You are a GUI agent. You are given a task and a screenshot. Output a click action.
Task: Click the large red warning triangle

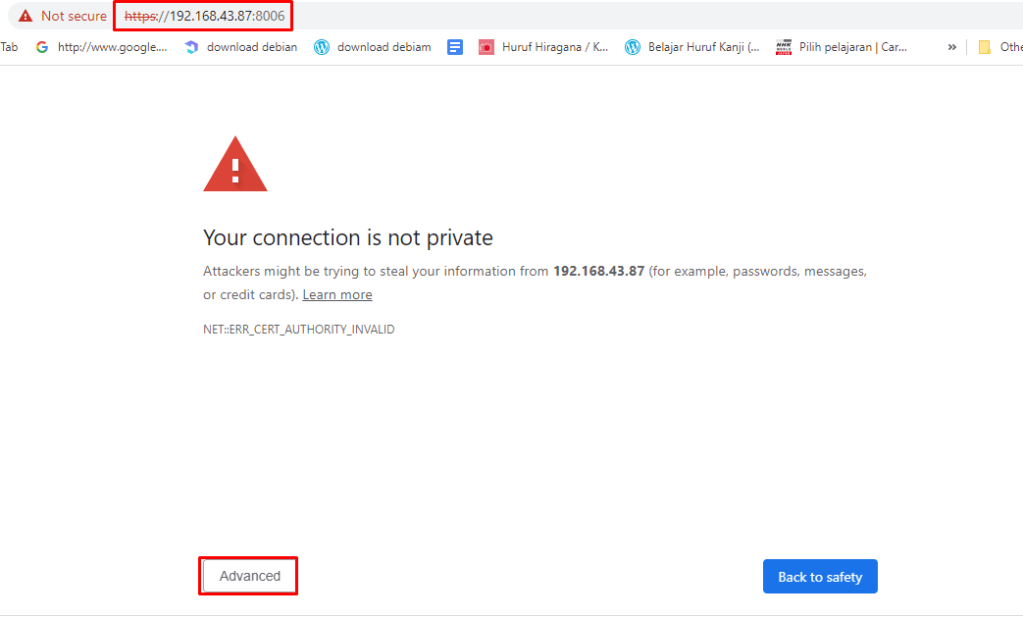(235, 165)
